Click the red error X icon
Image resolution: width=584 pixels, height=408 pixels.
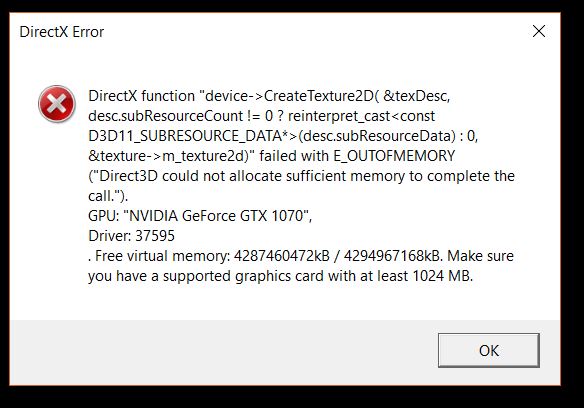[x=57, y=104]
